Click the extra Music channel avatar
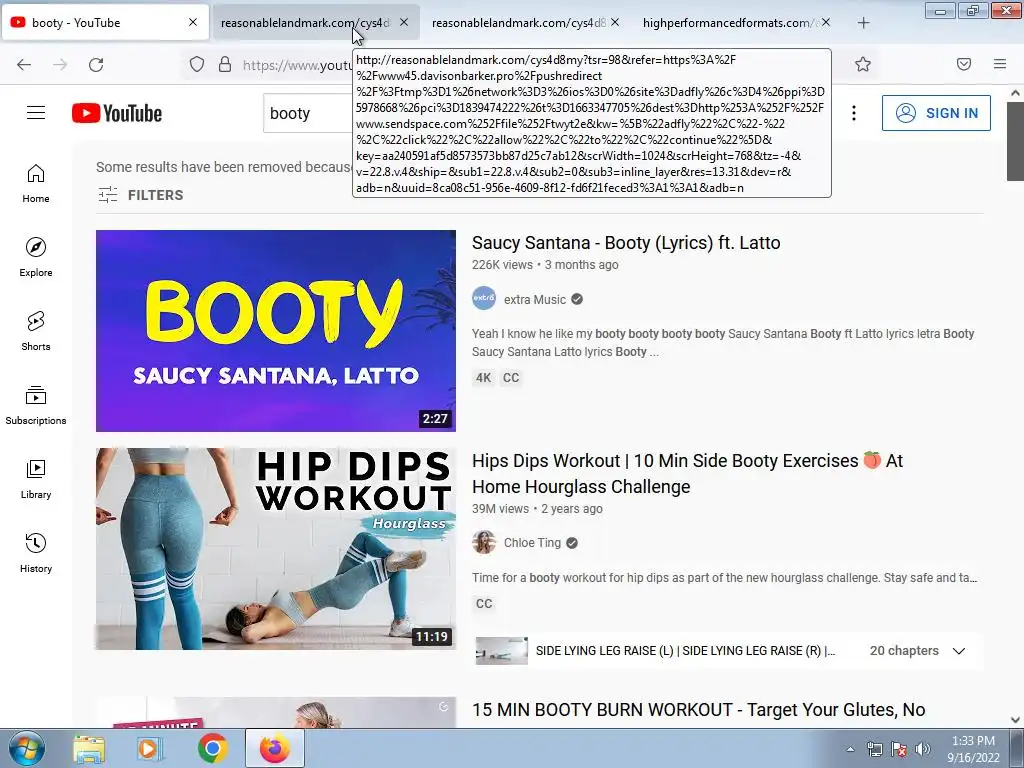This screenshot has height=768, width=1024. pyautogui.click(x=484, y=298)
